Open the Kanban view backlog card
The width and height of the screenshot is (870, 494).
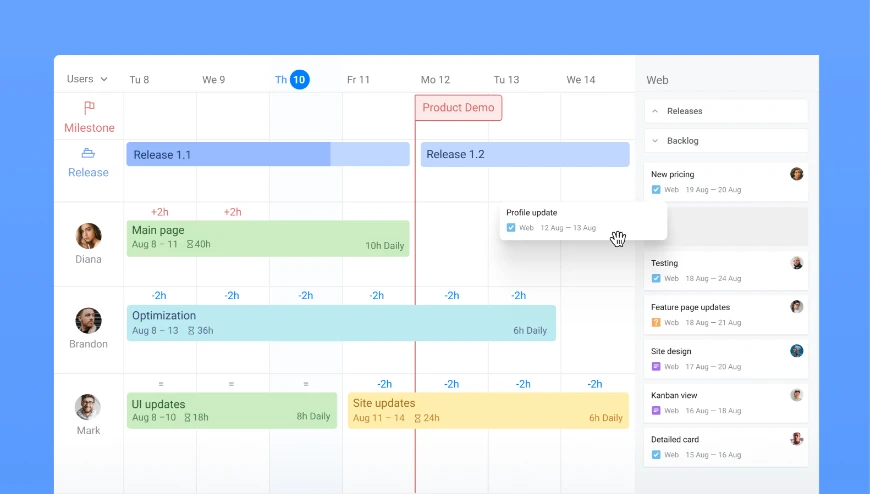[x=726, y=402]
